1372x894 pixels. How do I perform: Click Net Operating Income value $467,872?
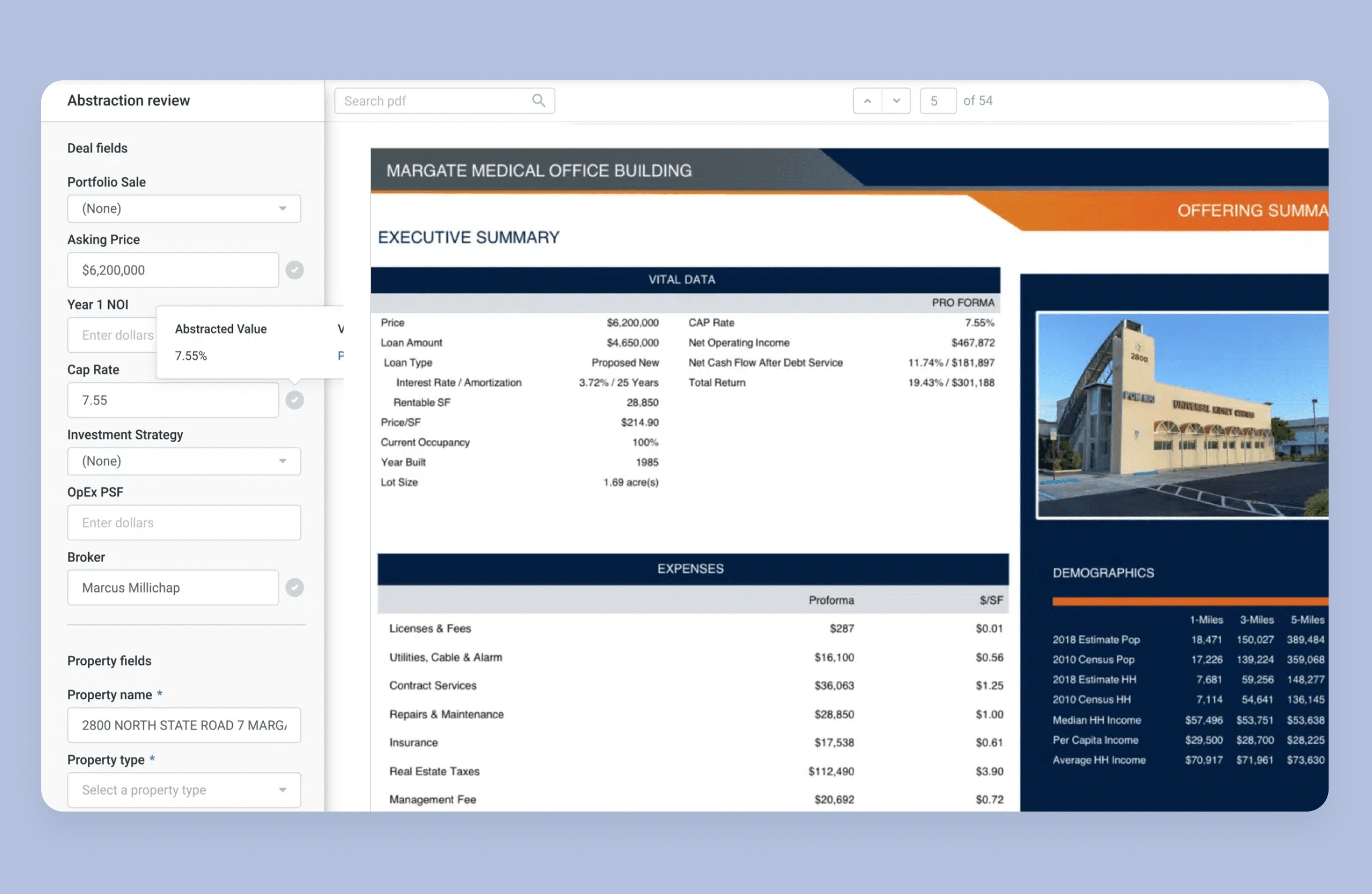point(973,343)
